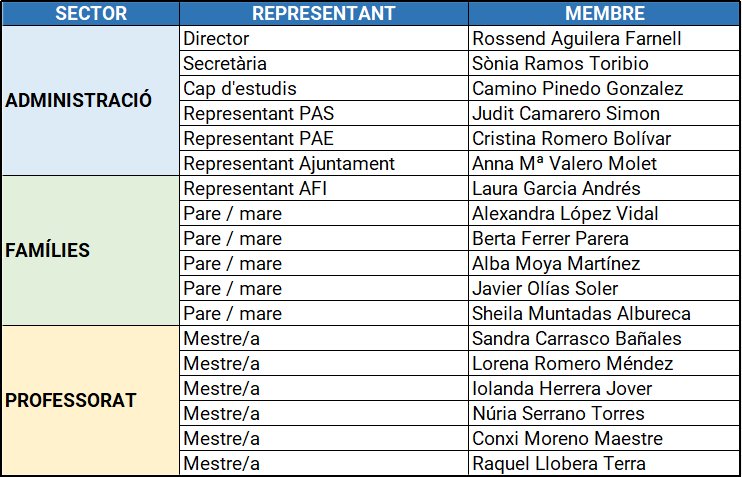This screenshot has height=477, width=742.
Task: Select the Representant AFI cell
Action: point(323,188)
